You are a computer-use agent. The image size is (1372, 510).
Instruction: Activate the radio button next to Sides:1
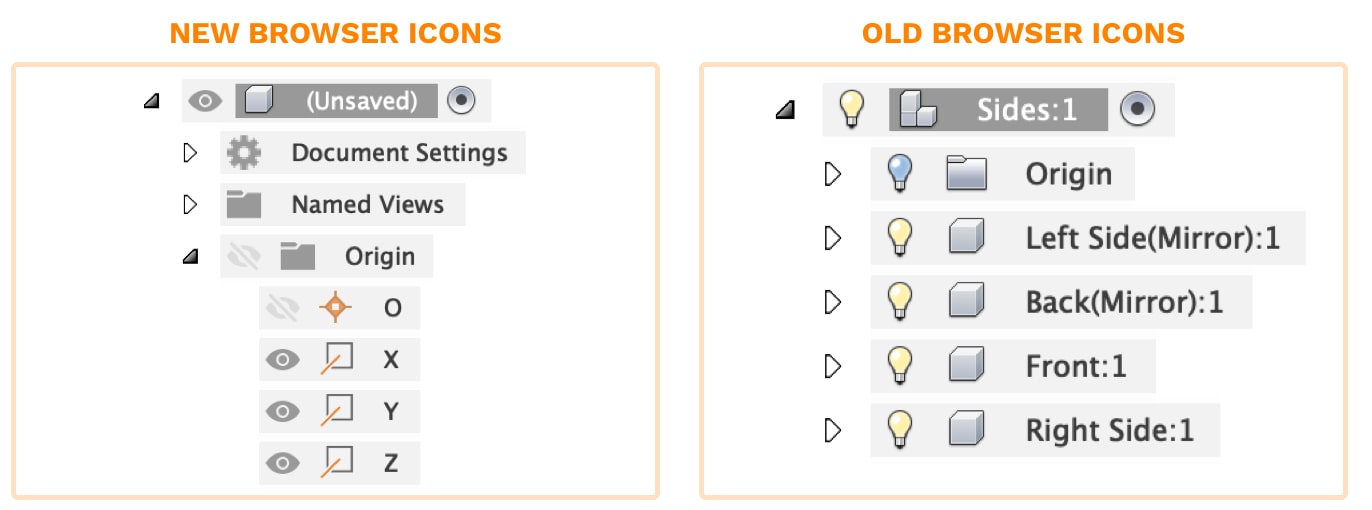click(x=1137, y=109)
